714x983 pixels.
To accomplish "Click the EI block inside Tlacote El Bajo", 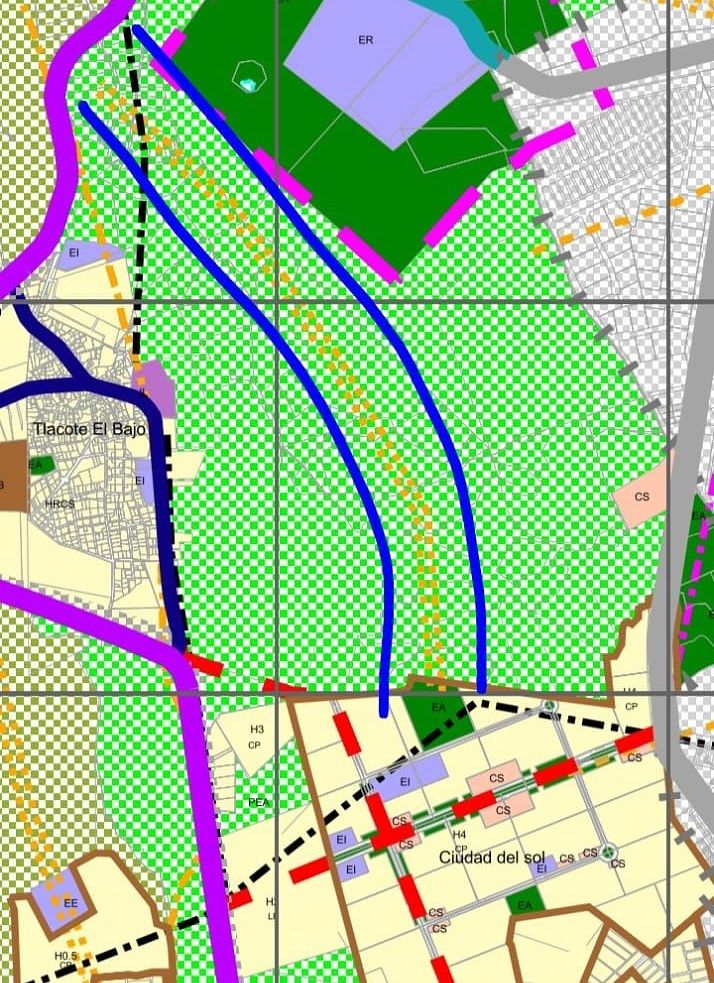I will (143, 481).
